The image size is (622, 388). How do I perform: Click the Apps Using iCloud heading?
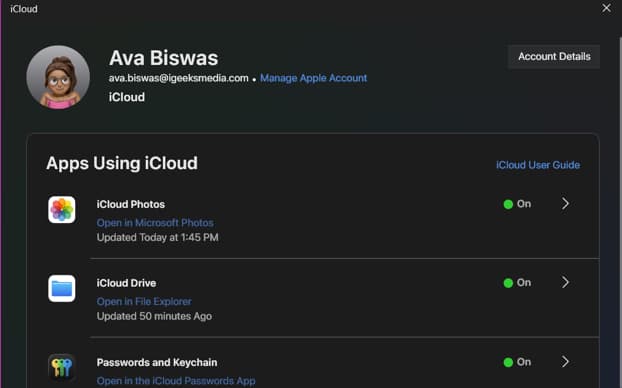[122, 163]
